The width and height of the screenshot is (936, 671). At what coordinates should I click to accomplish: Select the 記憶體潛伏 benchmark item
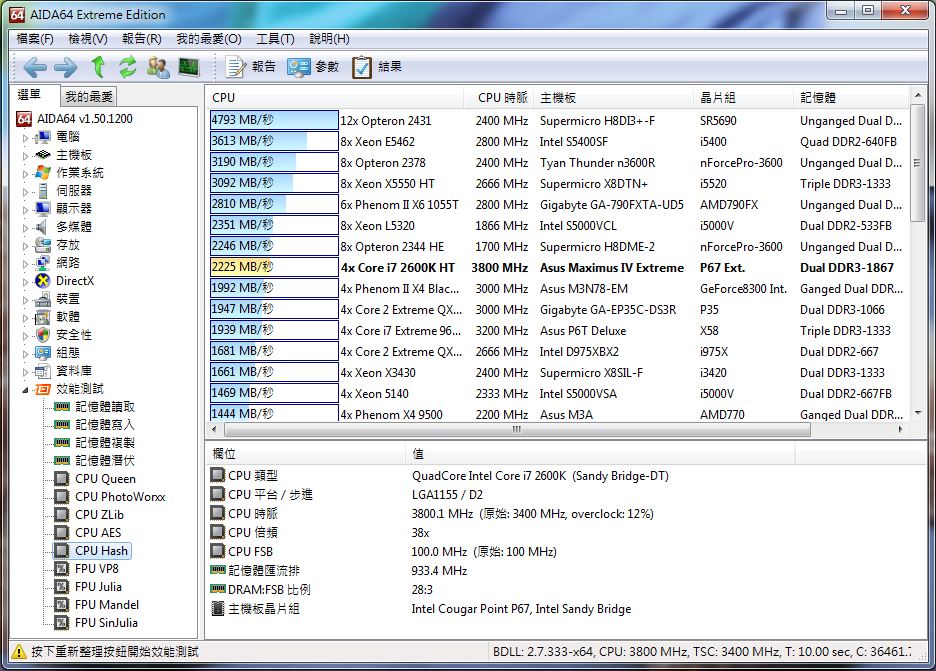tap(104, 460)
